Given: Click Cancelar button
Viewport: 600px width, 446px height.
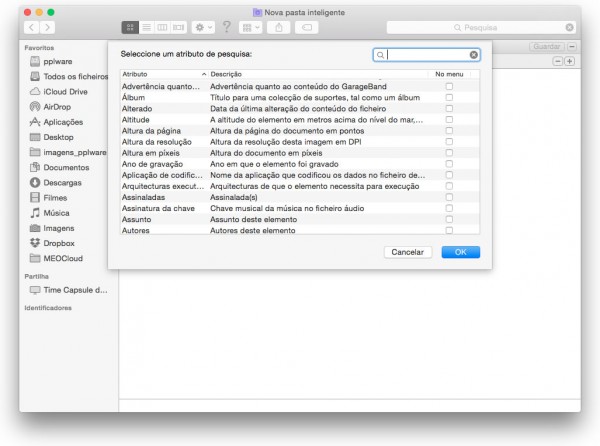Looking at the screenshot, I should tap(408, 252).
